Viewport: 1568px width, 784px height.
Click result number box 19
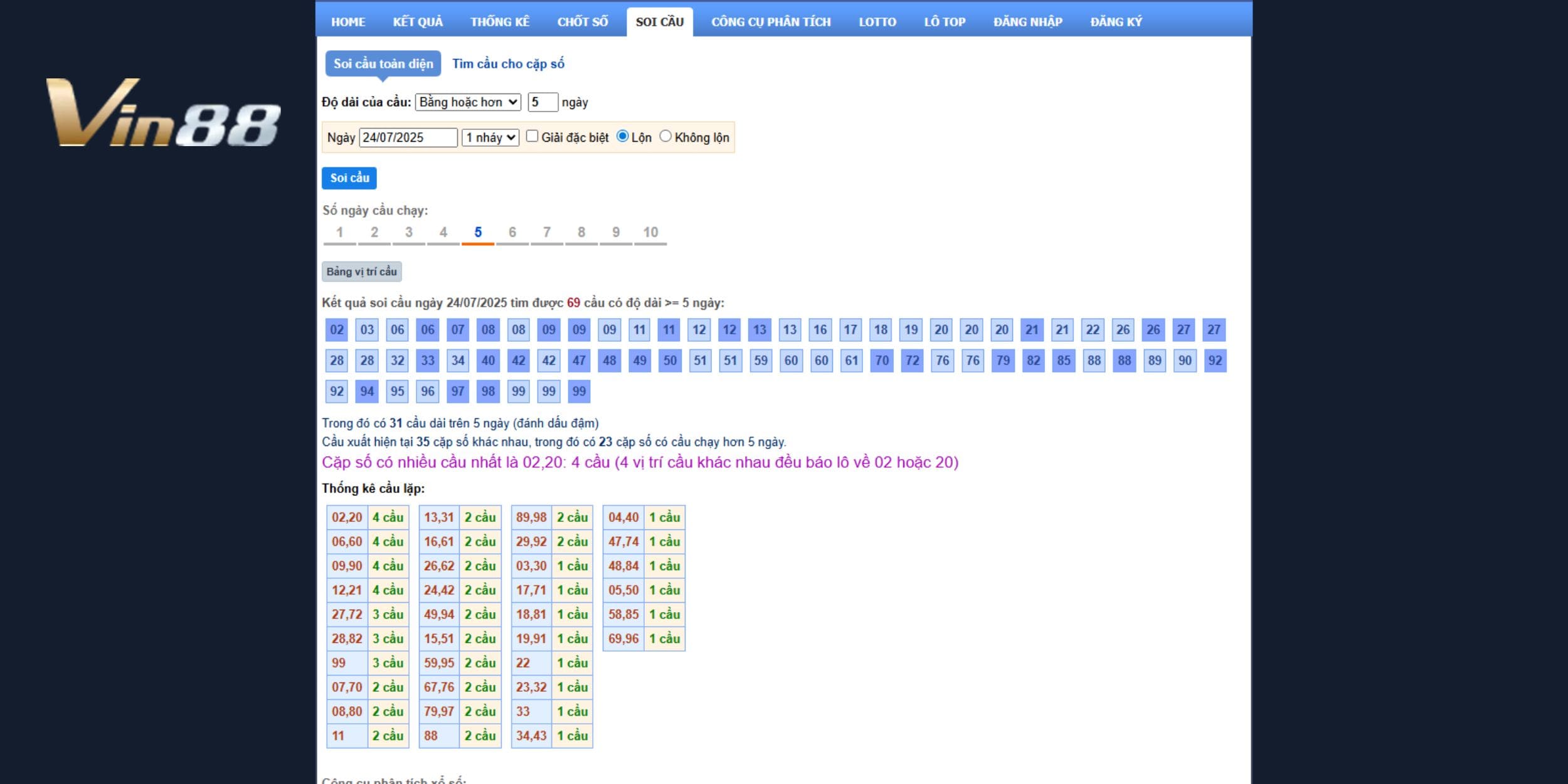[911, 330]
